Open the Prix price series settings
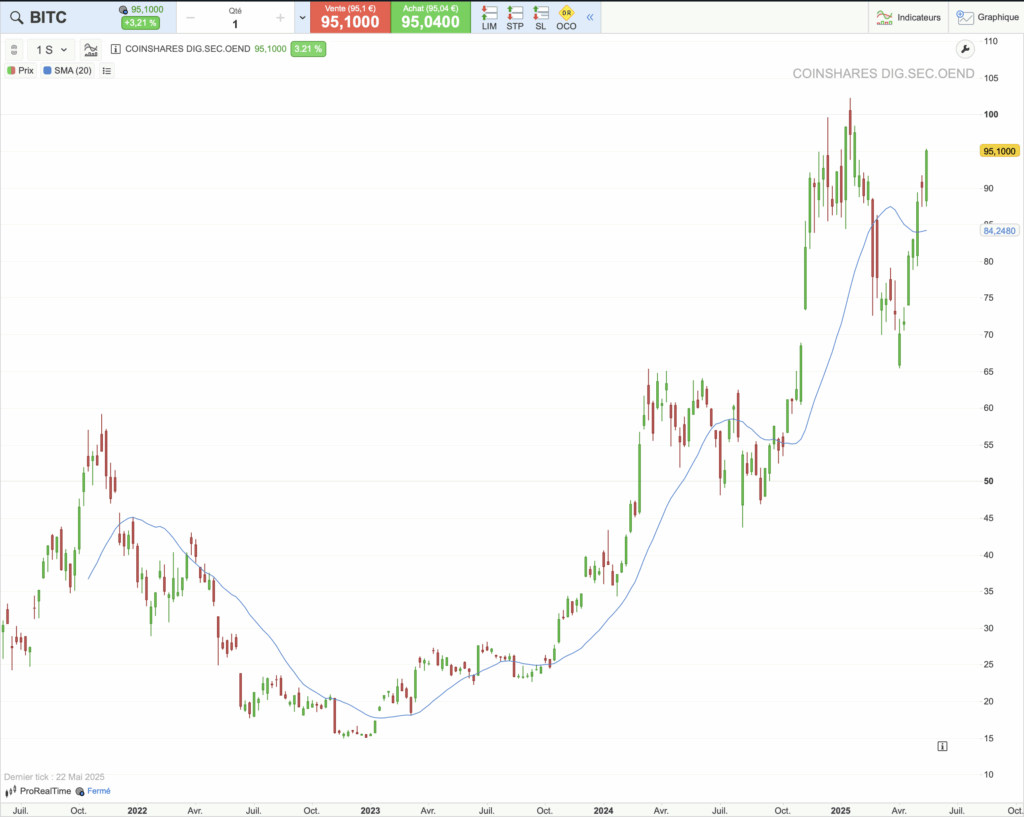 (20, 71)
